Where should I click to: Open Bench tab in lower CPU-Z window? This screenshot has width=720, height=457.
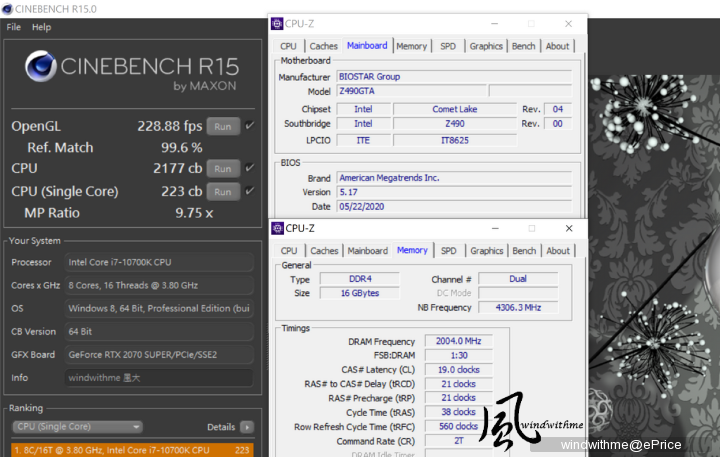pos(524,251)
